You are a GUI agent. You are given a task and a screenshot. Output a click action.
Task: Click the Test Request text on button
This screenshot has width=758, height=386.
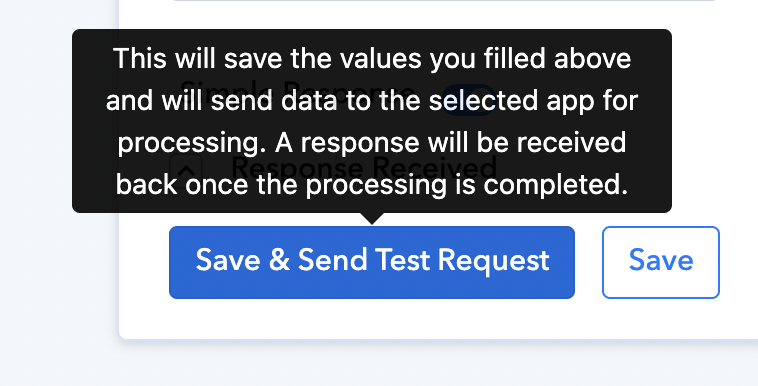(x=462, y=261)
